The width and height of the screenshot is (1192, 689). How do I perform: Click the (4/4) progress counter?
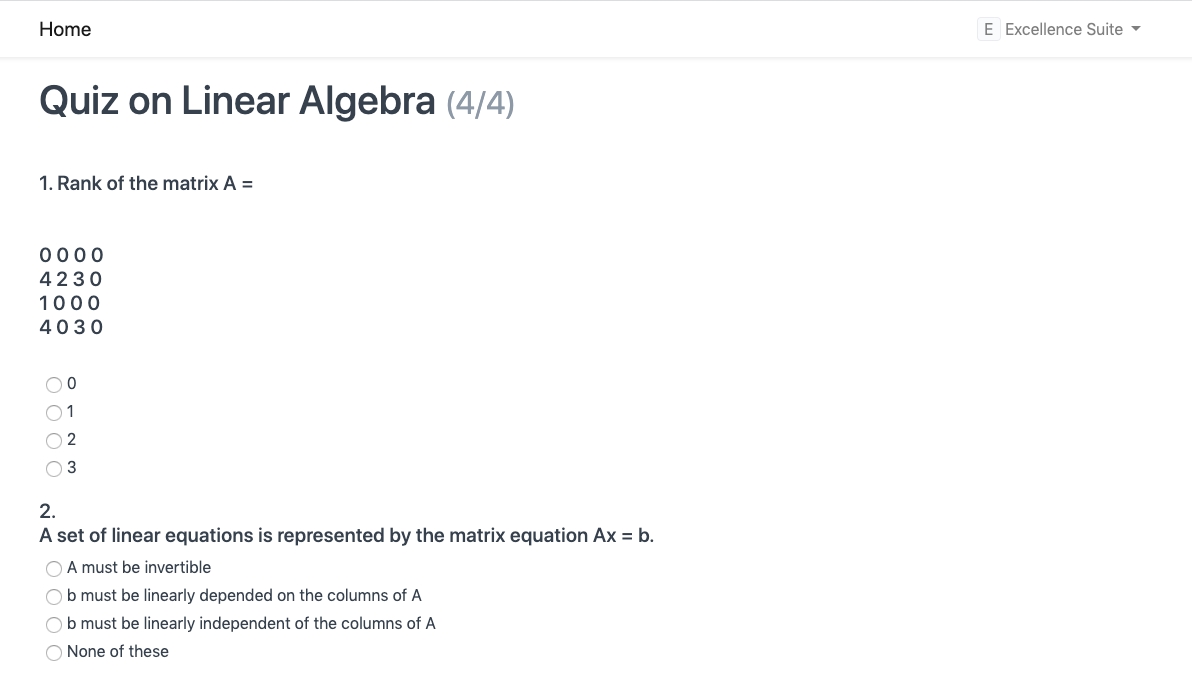[x=480, y=103]
